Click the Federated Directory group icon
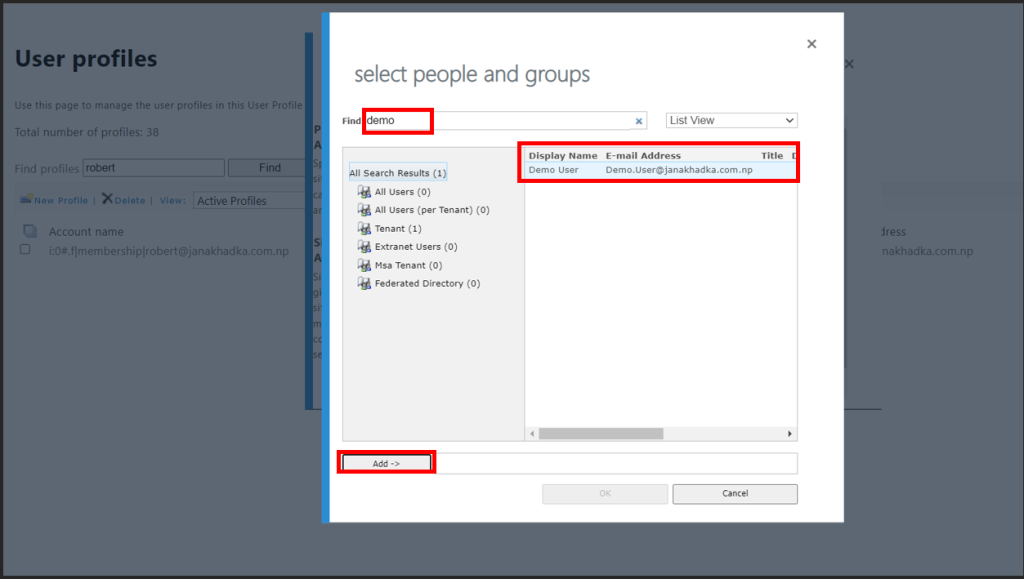 point(364,283)
